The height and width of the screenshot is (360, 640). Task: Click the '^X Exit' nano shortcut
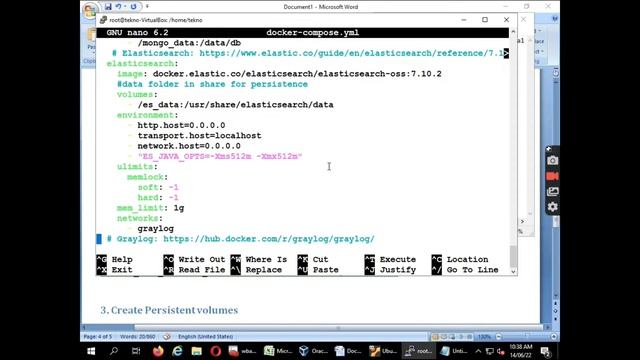click(114, 270)
